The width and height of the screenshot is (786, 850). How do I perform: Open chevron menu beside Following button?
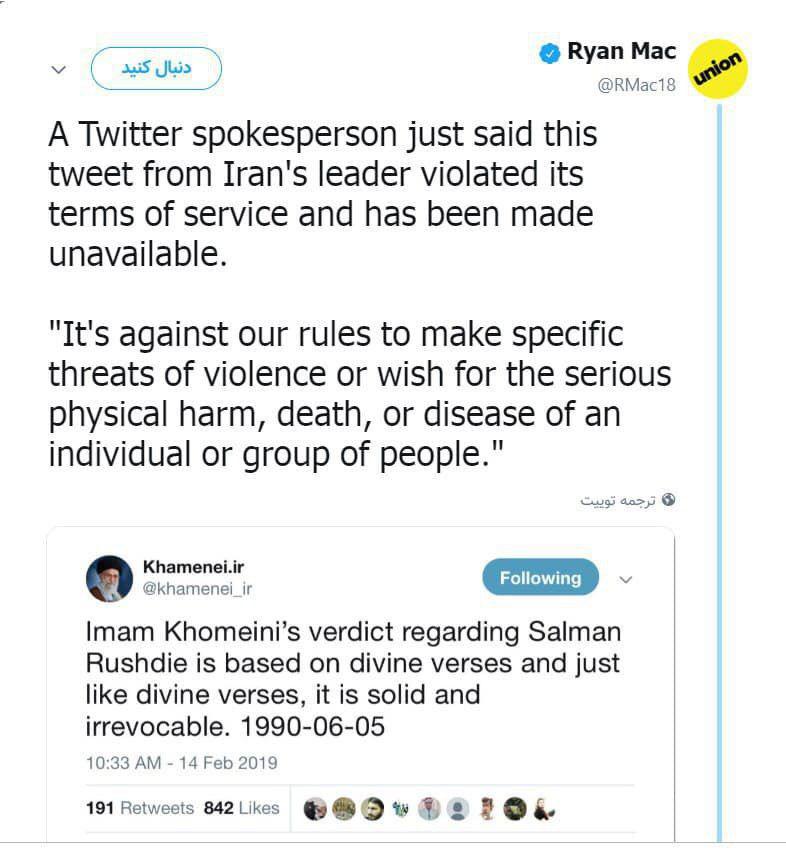[x=627, y=579]
